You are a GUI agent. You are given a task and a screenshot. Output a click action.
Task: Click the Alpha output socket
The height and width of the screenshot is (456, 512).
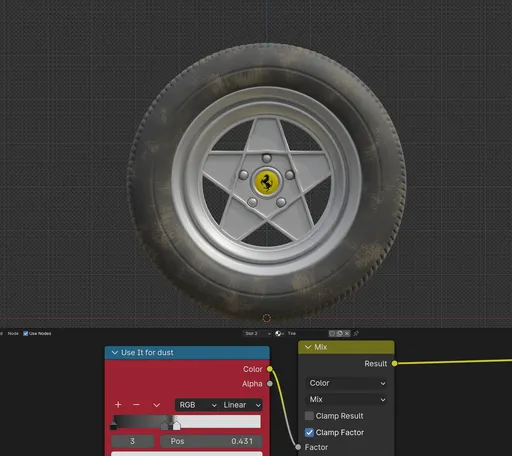point(270,384)
